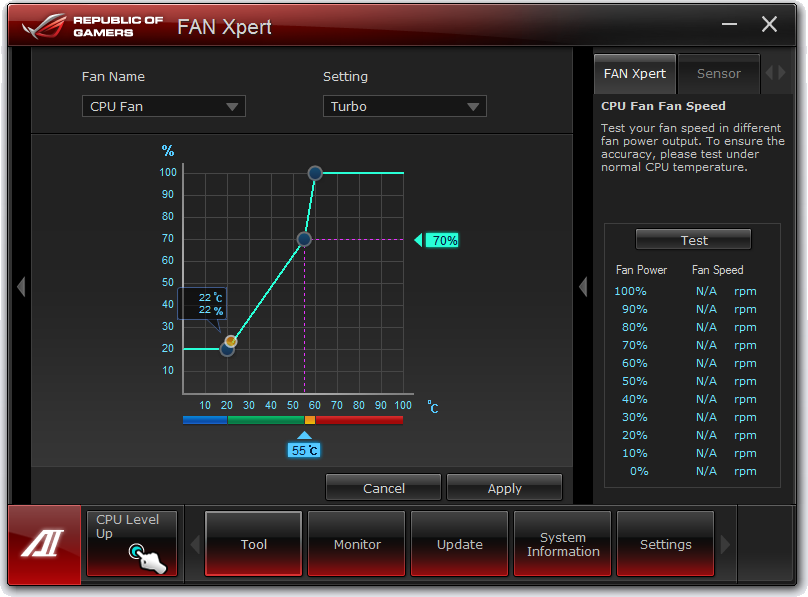This screenshot has height=597, width=808.
Task: Click the Apply button
Action: 504,488
